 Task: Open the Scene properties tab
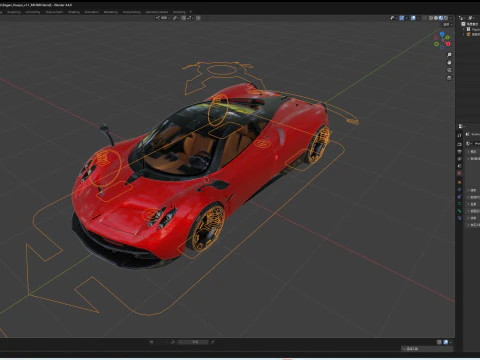[x=459, y=166]
